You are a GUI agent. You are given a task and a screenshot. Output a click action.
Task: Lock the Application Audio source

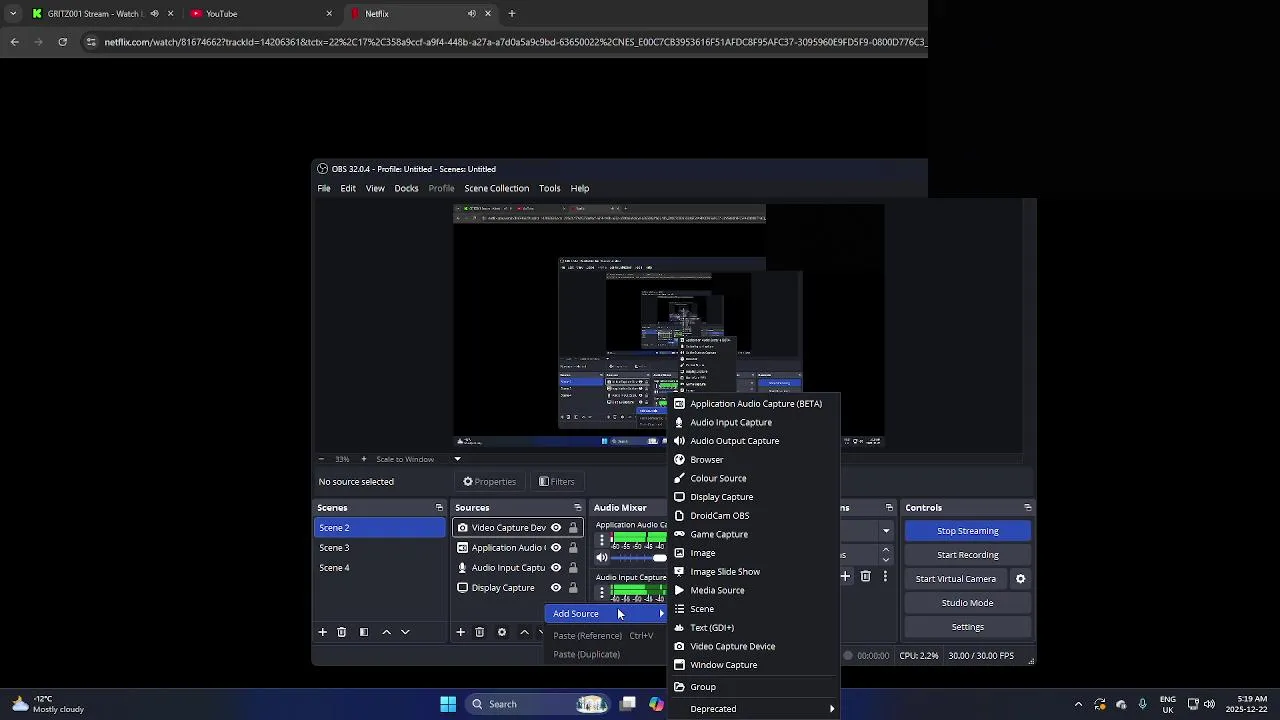coord(573,548)
